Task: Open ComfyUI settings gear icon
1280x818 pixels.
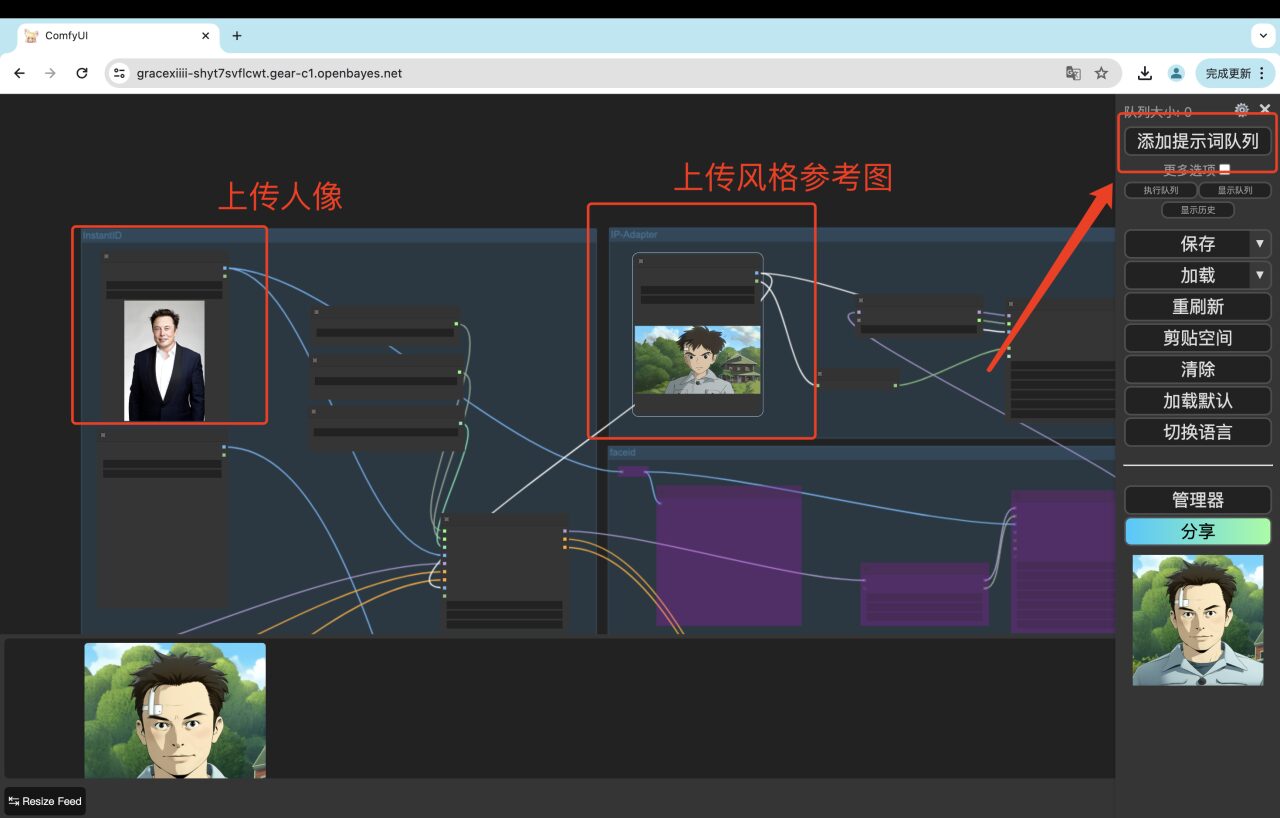Action: click(x=1241, y=109)
